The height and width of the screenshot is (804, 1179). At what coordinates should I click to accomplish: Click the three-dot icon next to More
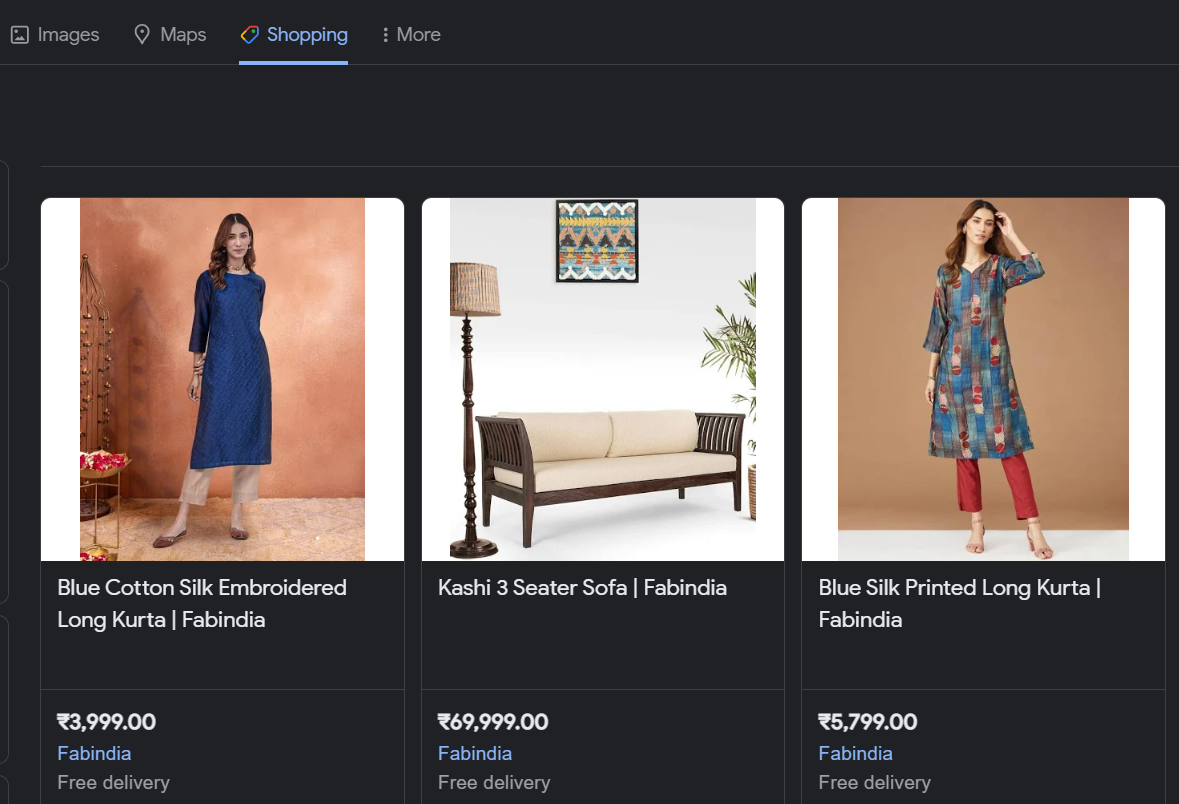385,33
